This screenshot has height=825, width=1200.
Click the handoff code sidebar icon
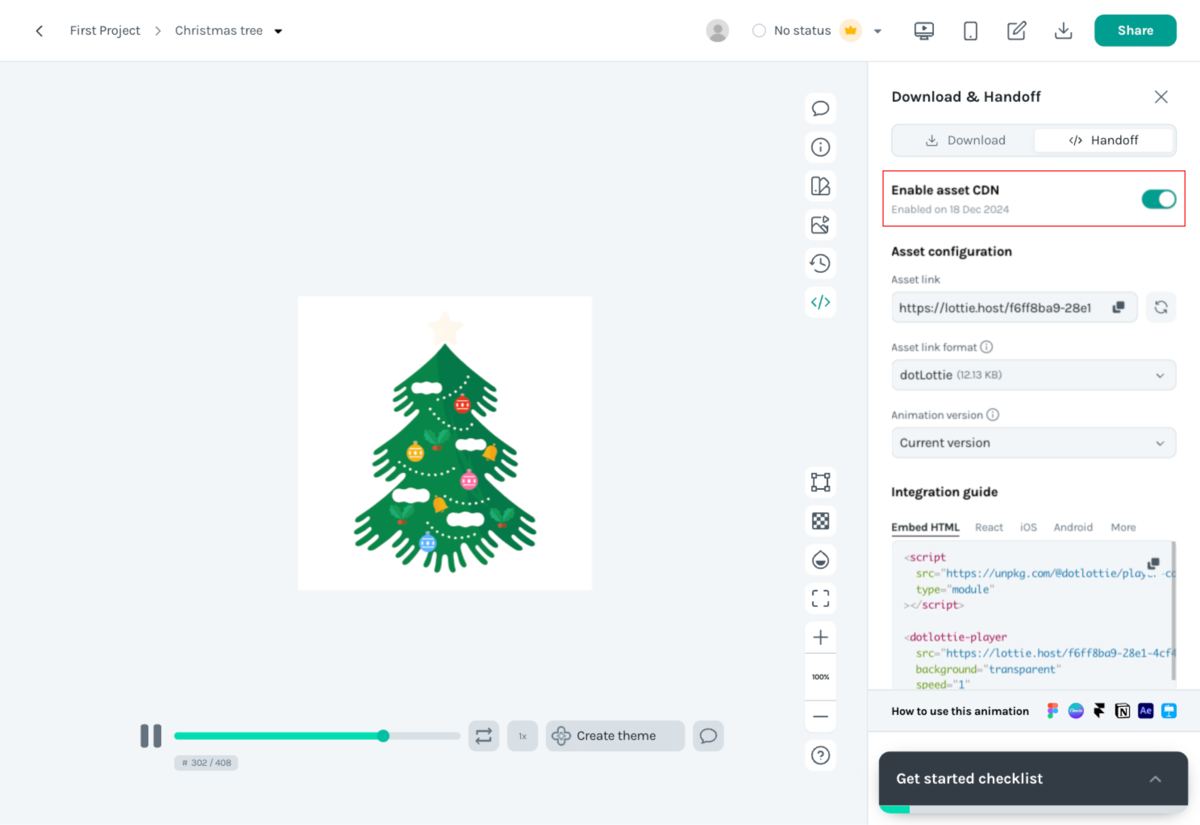(x=820, y=302)
